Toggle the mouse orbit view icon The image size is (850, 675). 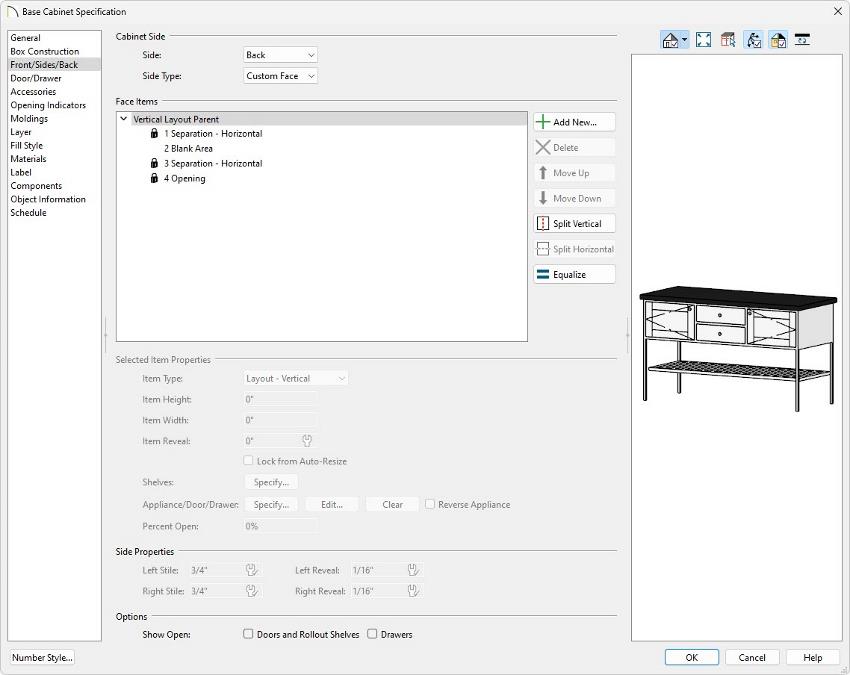pyautogui.click(x=753, y=40)
